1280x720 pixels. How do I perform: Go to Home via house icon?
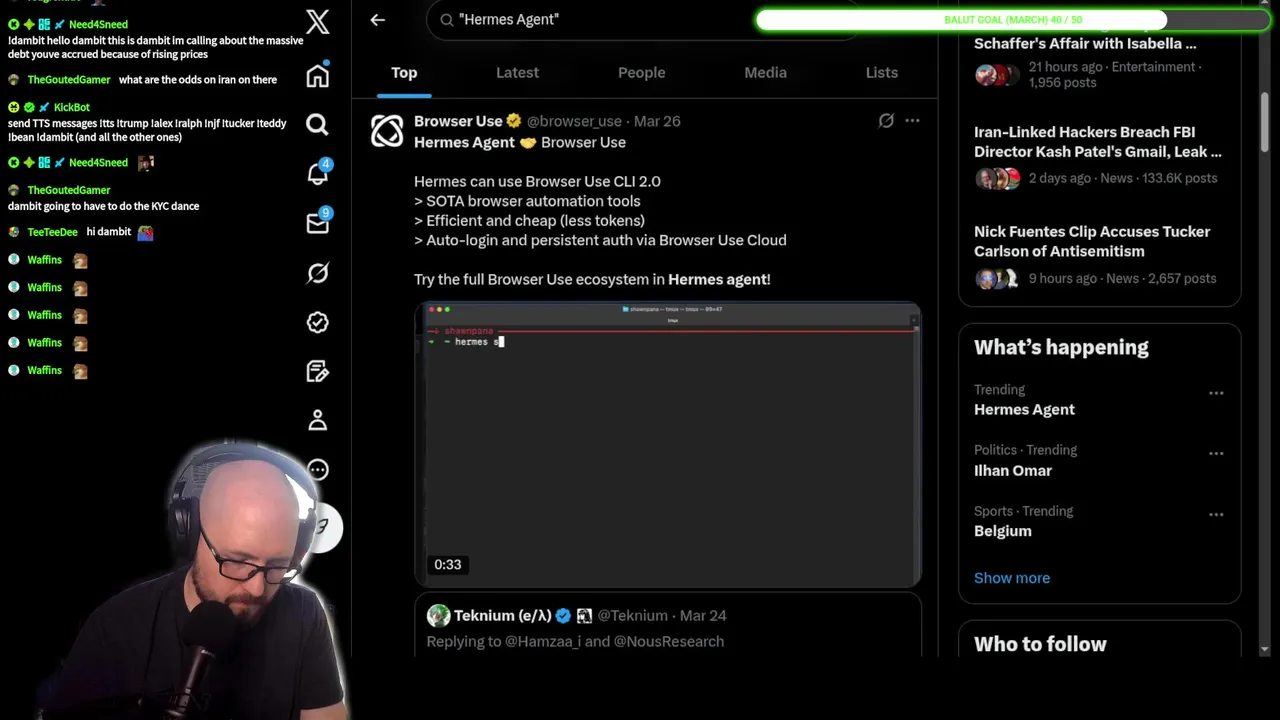click(318, 76)
